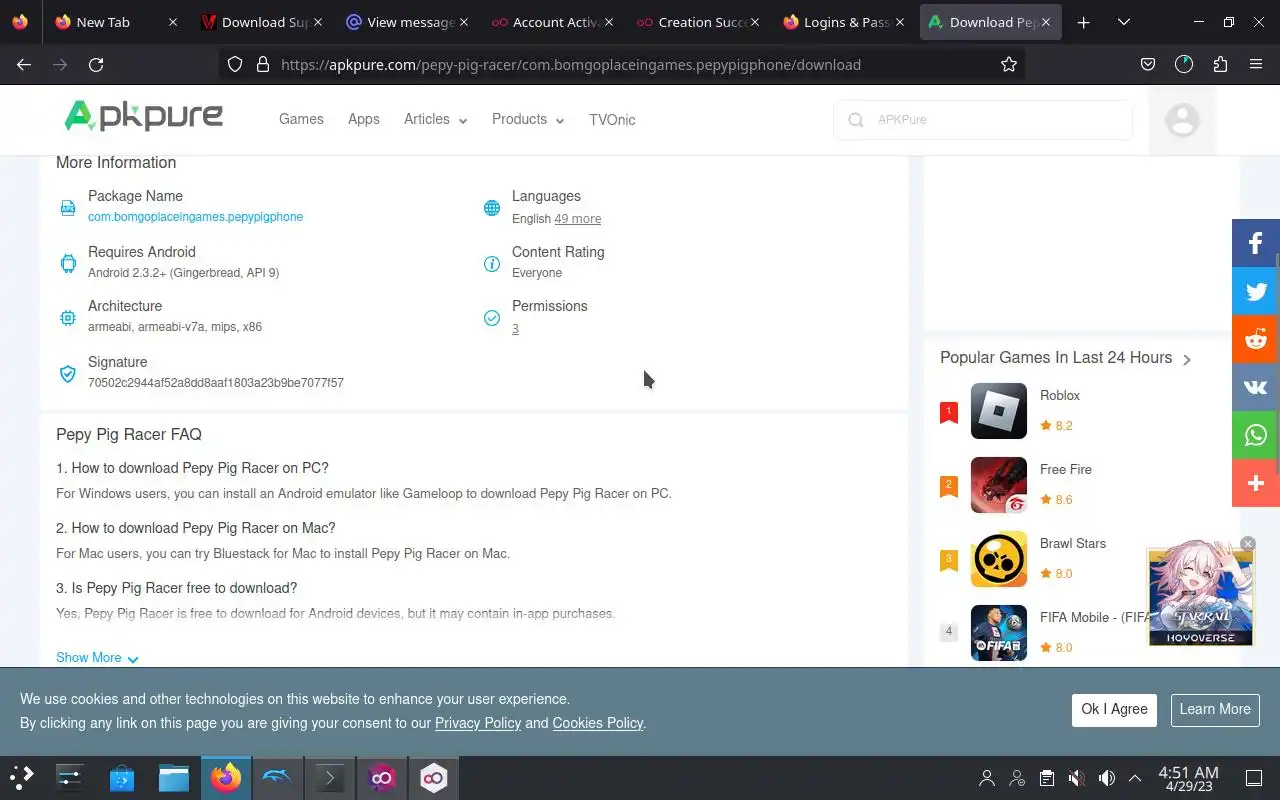Toggle muted audio in system tray
The width and height of the screenshot is (1280, 800).
(1076, 778)
